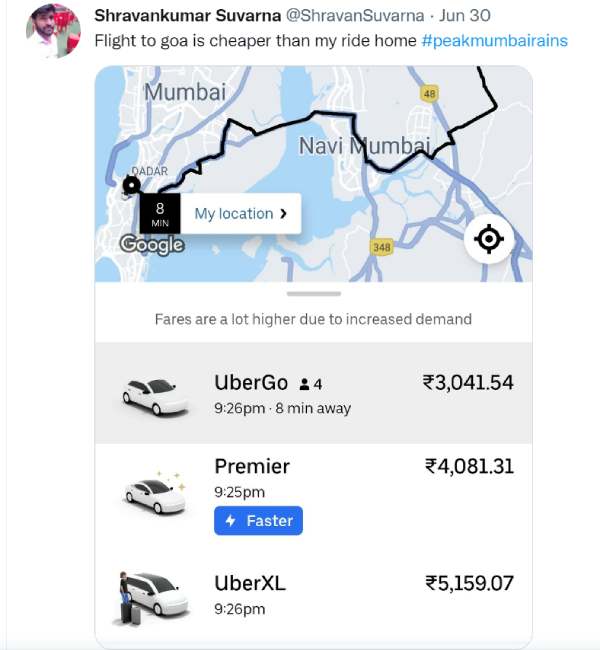Click the bottom sheet drag handle
This screenshot has height=650, width=600.
(313, 294)
